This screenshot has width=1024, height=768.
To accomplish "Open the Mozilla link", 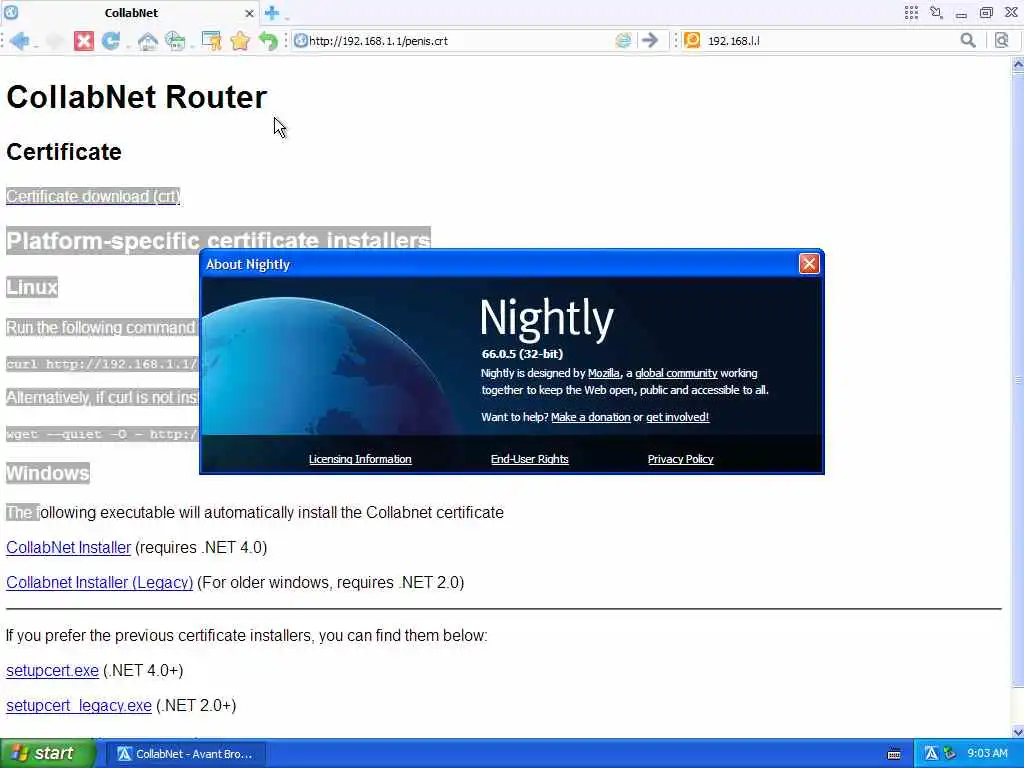I will tap(603, 373).
